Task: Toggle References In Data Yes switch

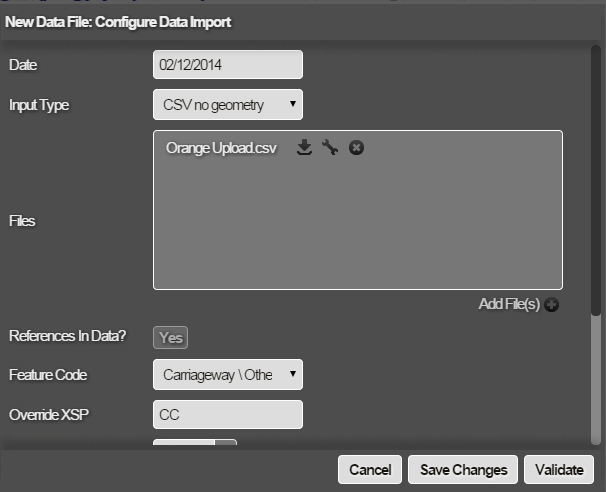Action: click(171, 338)
